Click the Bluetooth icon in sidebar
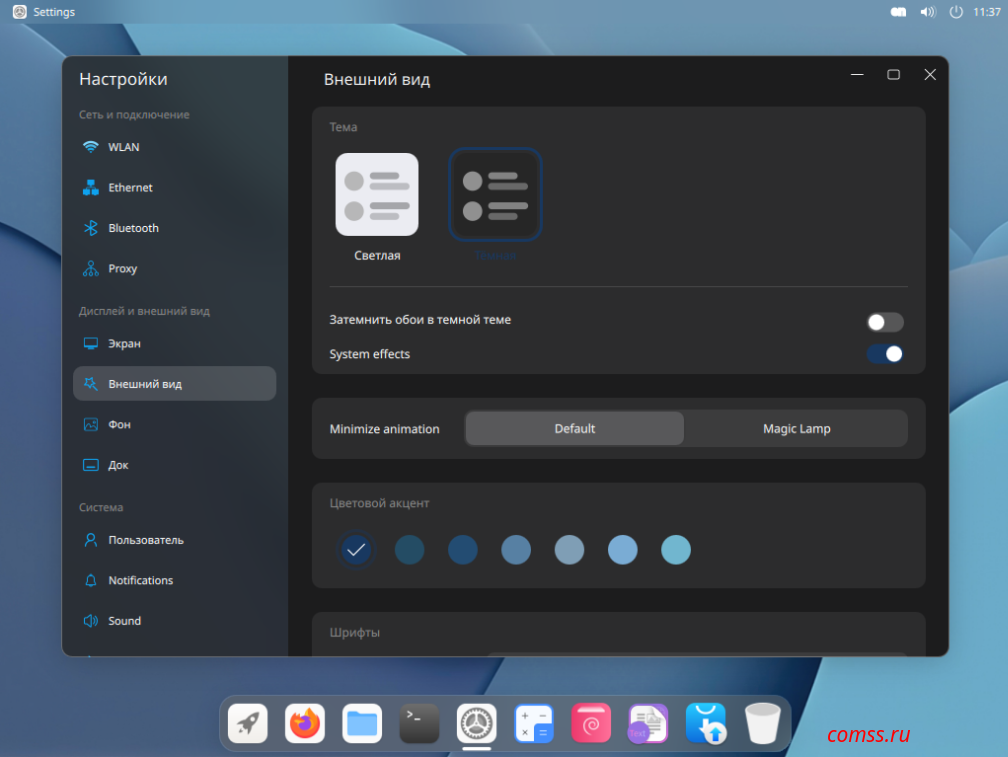Viewport: 1008px width, 757px height. coord(91,228)
